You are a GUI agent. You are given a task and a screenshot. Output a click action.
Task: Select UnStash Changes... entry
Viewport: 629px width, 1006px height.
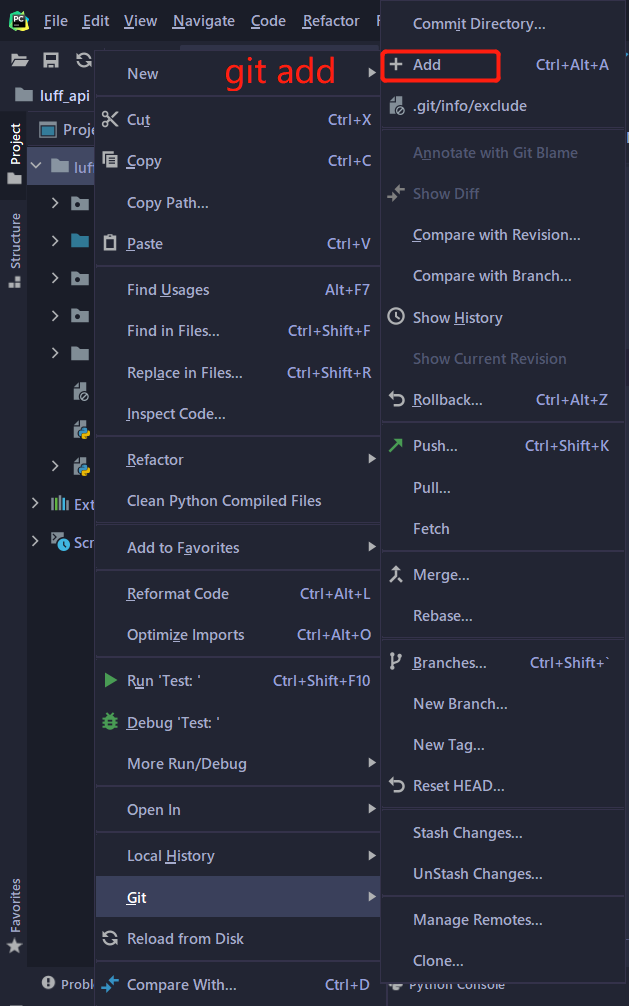coord(503,874)
